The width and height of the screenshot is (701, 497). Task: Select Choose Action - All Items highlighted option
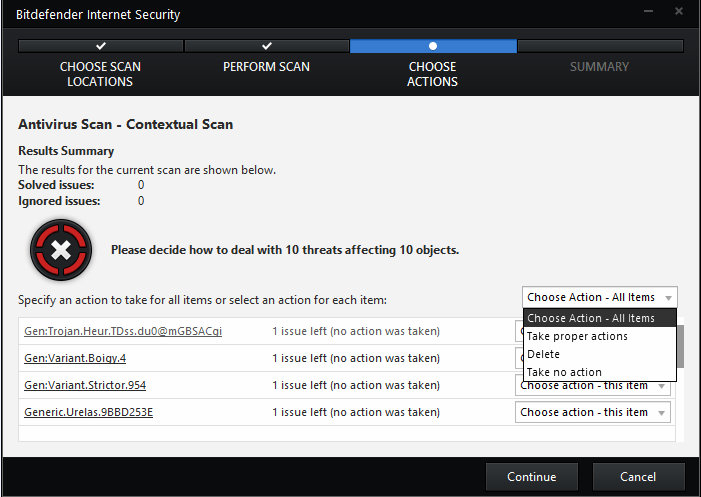point(600,318)
